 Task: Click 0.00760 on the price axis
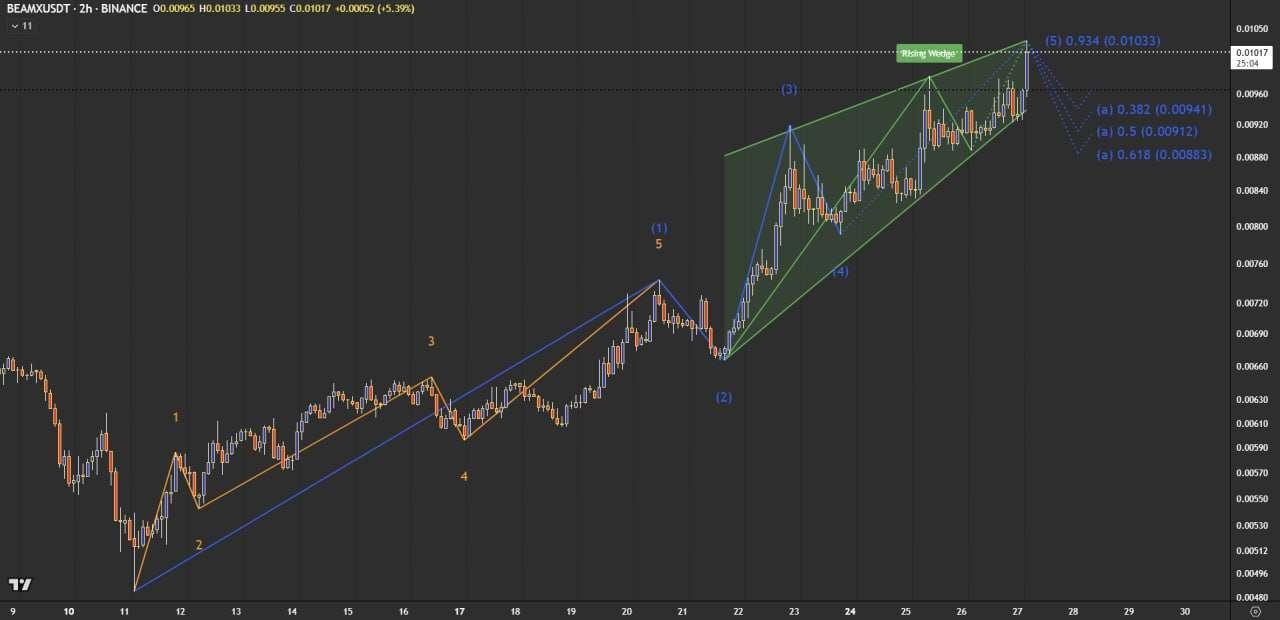click(x=1252, y=264)
